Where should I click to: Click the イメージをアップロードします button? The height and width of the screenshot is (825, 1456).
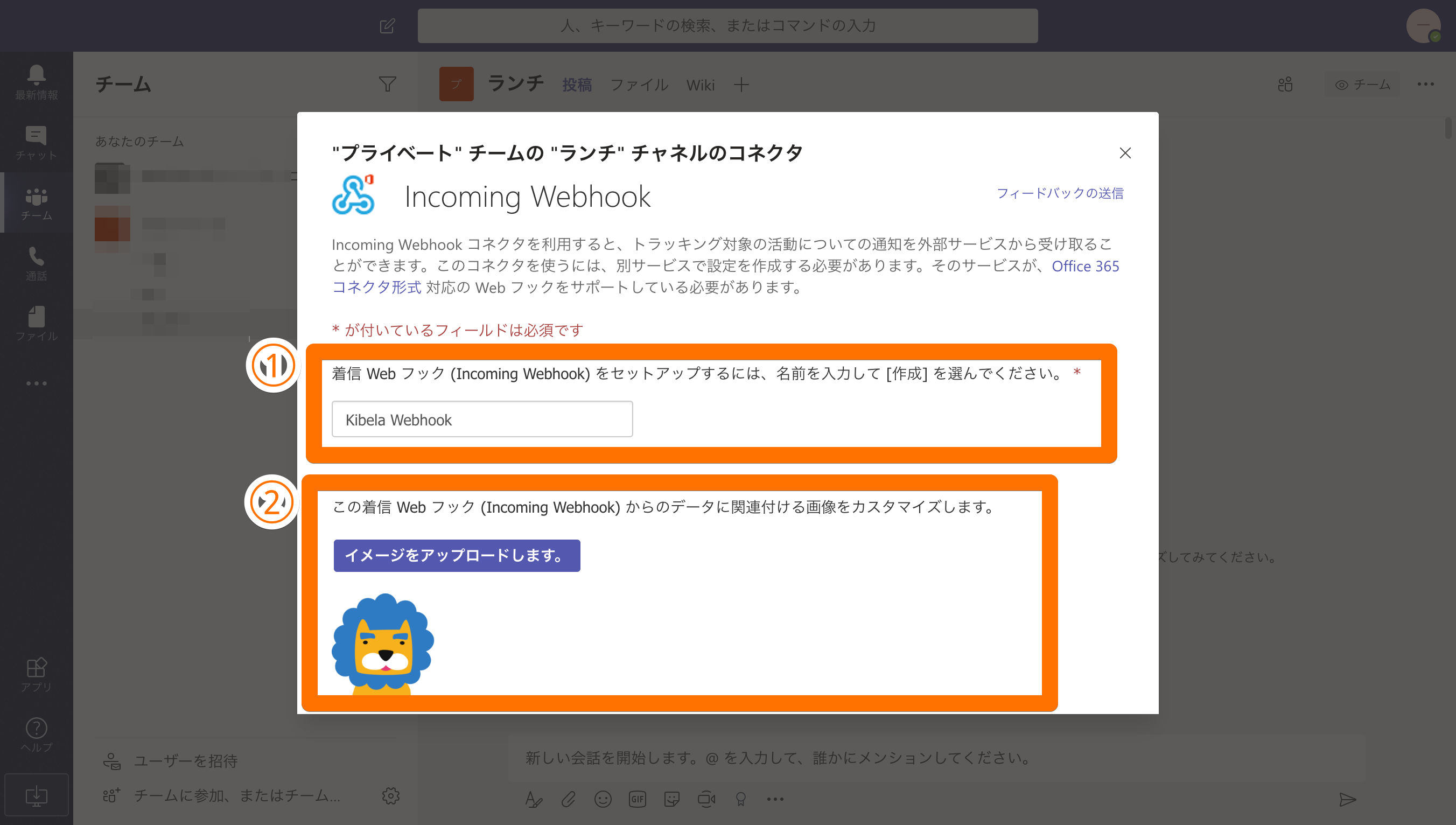pos(457,555)
